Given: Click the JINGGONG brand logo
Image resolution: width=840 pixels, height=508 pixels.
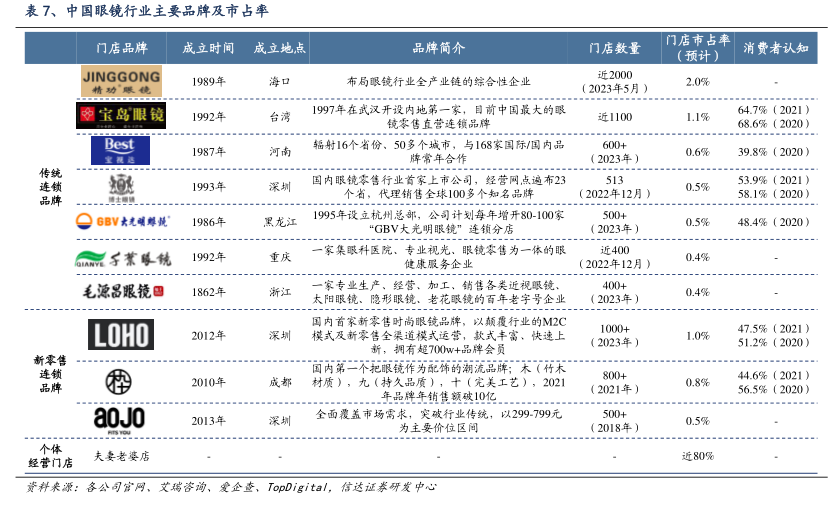Looking at the screenshot, I should [121, 81].
